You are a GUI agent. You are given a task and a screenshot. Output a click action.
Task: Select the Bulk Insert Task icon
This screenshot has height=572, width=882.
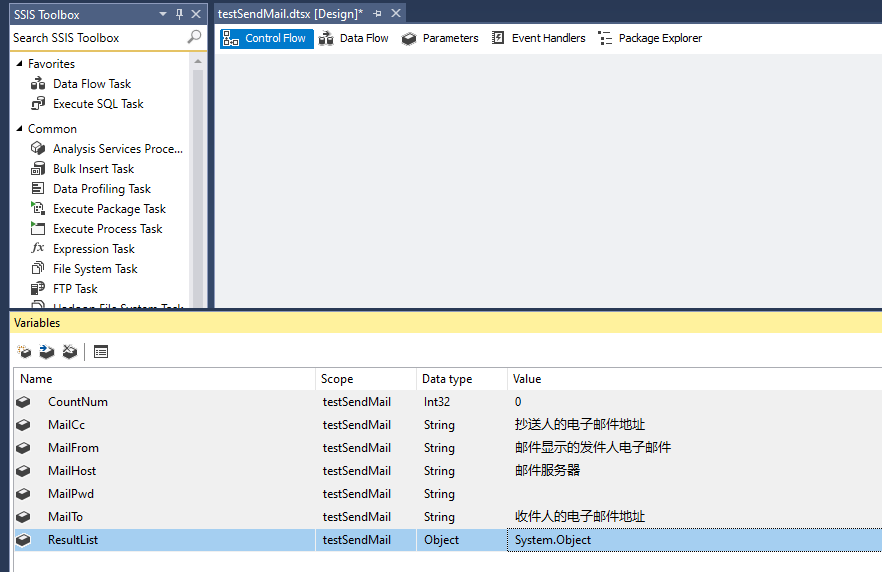pyautogui.click(x=38, y=169)
